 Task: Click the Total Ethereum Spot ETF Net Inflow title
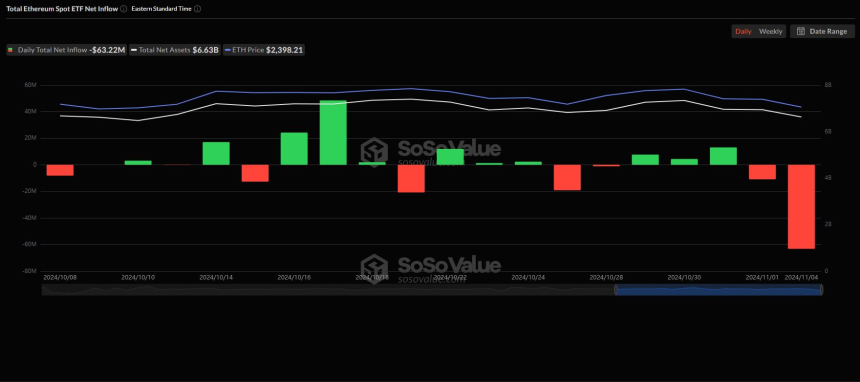tap(62, 9)
